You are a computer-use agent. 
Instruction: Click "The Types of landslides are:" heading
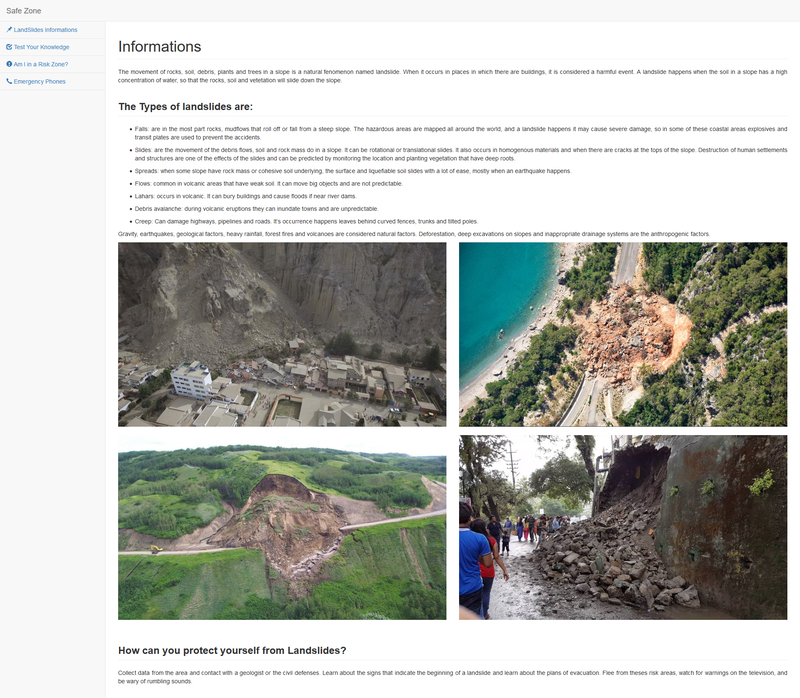(185, 107)
